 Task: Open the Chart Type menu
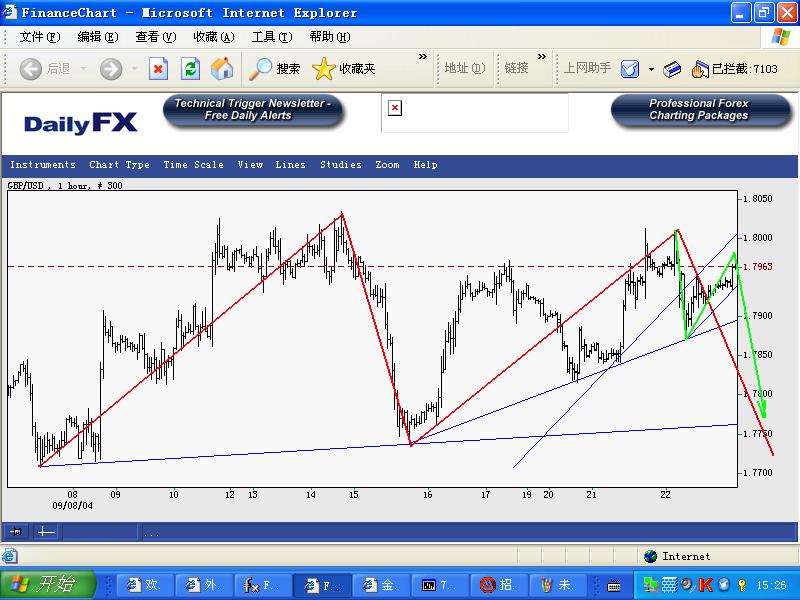[x=119, y=165]
